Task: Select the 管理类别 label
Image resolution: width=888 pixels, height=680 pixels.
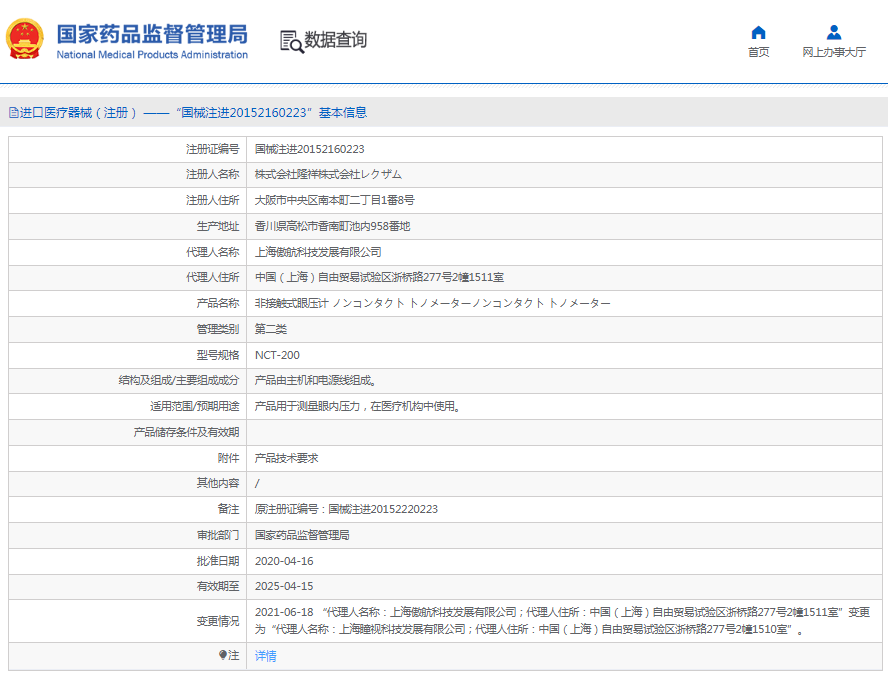Action: click(218, 329)
